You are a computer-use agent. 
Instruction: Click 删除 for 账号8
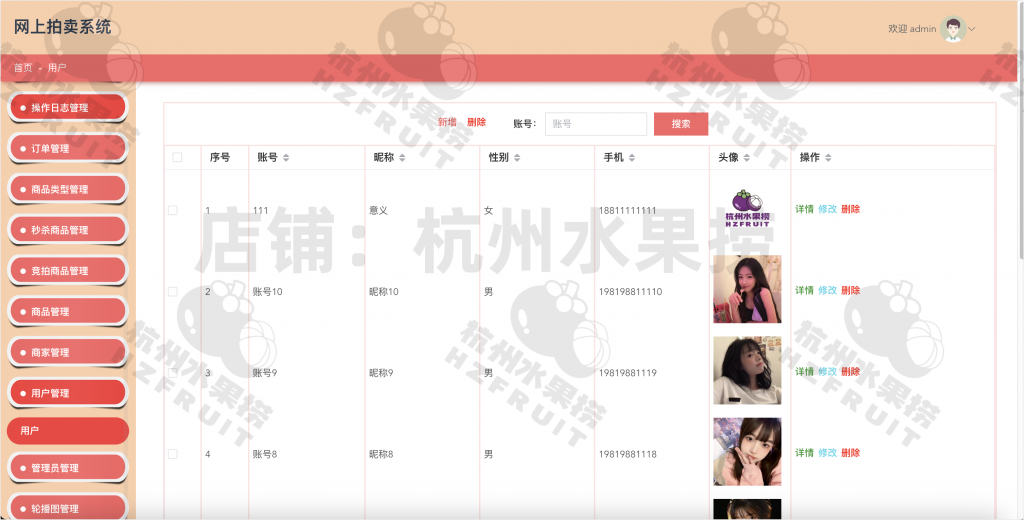850,452
